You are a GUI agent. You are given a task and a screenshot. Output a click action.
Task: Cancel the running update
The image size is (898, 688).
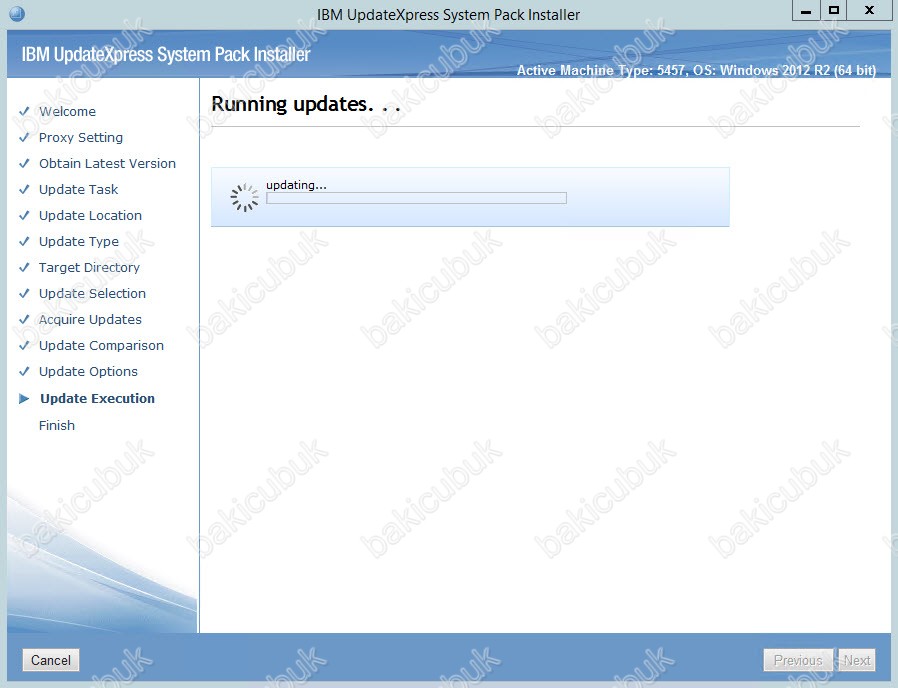(x=51, y=660)
